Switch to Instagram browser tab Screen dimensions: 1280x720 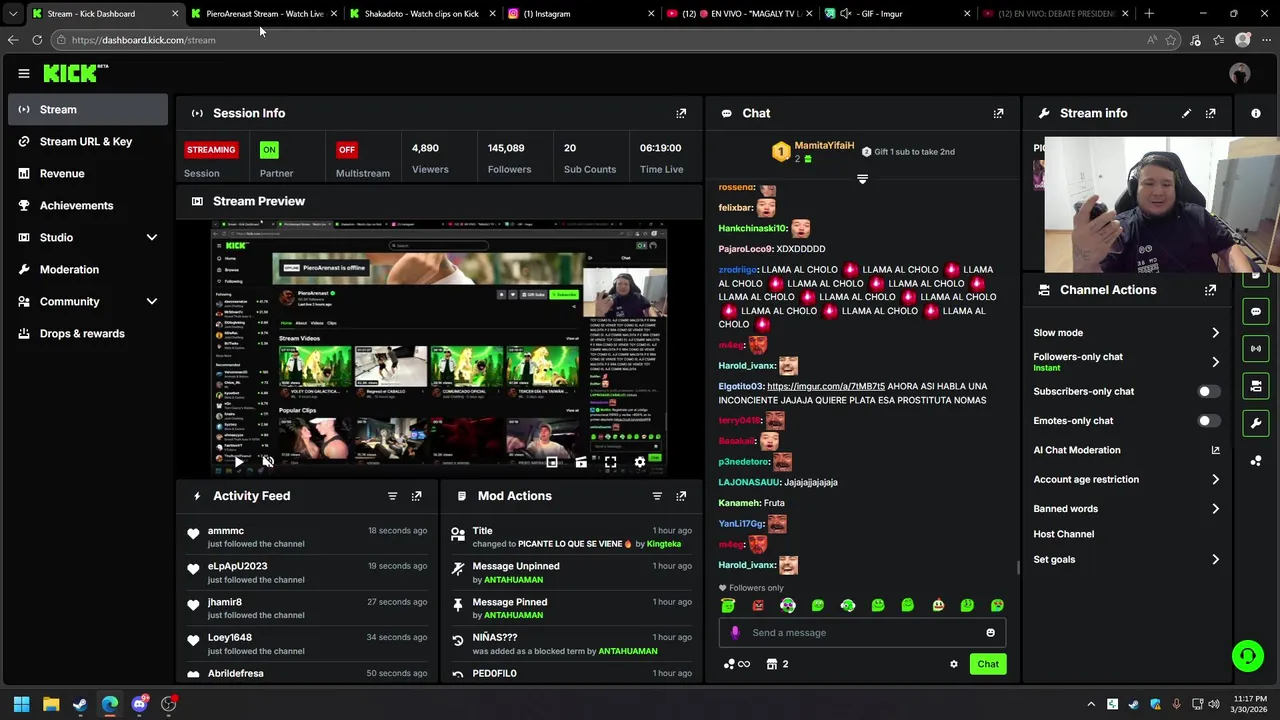click(x=578, y=14)
